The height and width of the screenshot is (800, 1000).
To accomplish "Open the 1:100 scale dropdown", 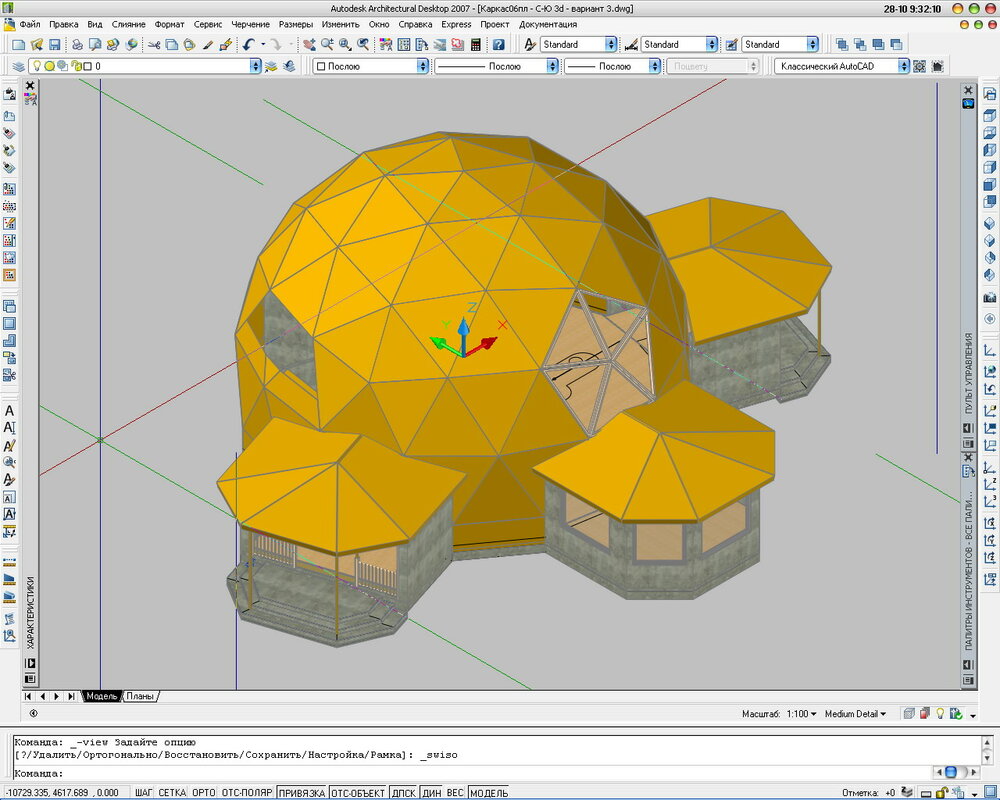I will pyautogui.click(x=801, y=714).
